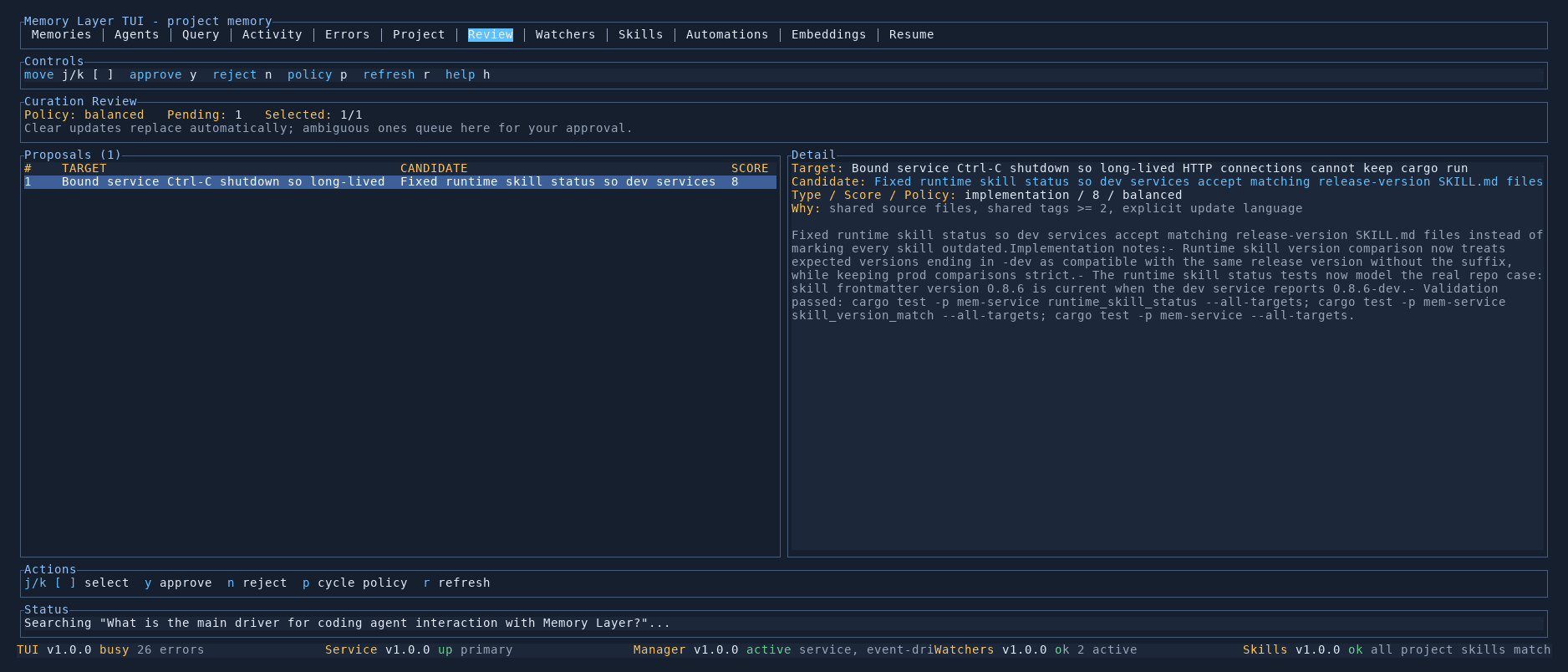This screenshot has height=672, width=1568.
Task: Click 'j/k [ ] select' in Actions
Action: [77, 583]
